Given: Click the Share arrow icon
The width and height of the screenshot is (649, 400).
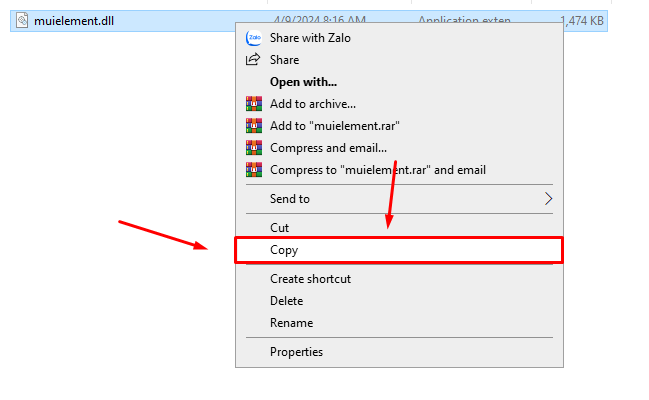Looking at the screenshot, I should 253,60.
